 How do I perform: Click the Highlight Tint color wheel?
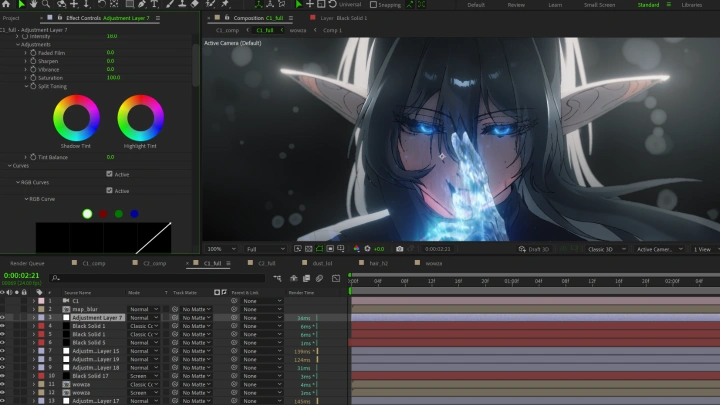pos(141,118)
